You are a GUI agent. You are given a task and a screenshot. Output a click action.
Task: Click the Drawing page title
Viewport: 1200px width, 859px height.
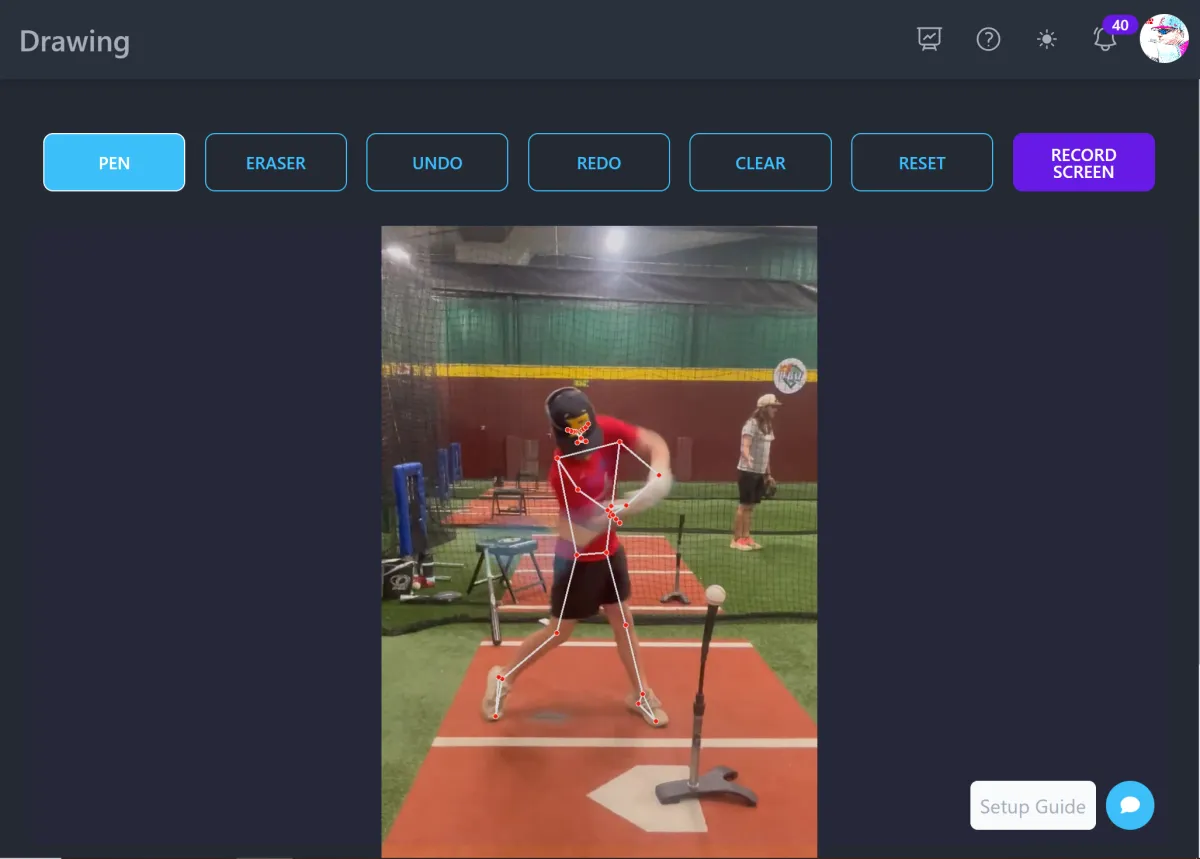[75, 42]
